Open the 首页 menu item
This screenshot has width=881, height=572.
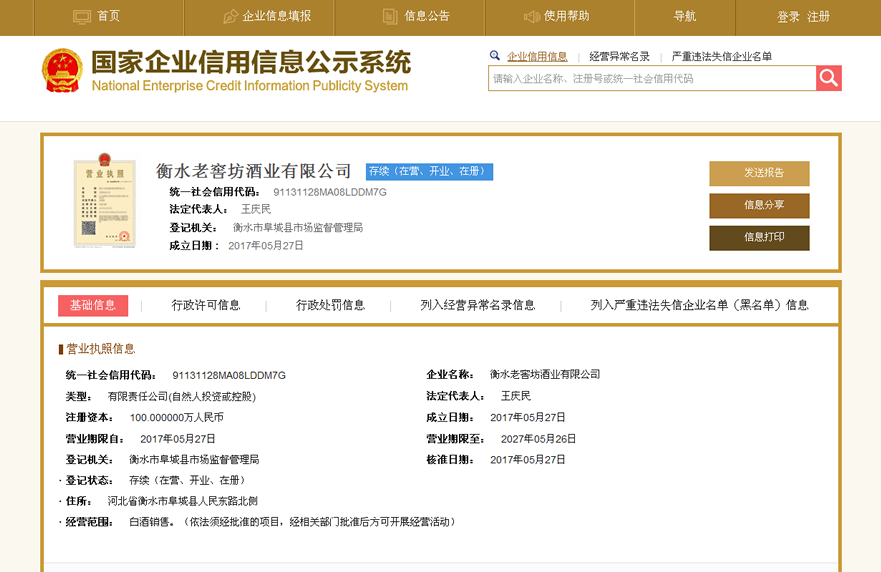[108, 16]
